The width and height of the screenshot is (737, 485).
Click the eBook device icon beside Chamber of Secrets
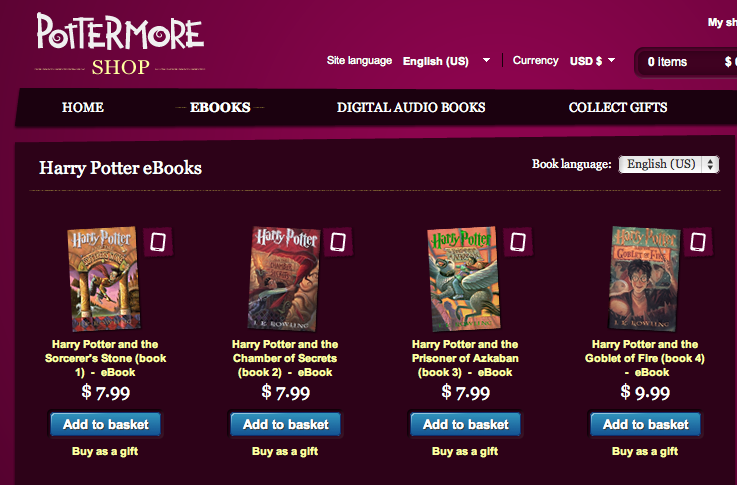338,242
